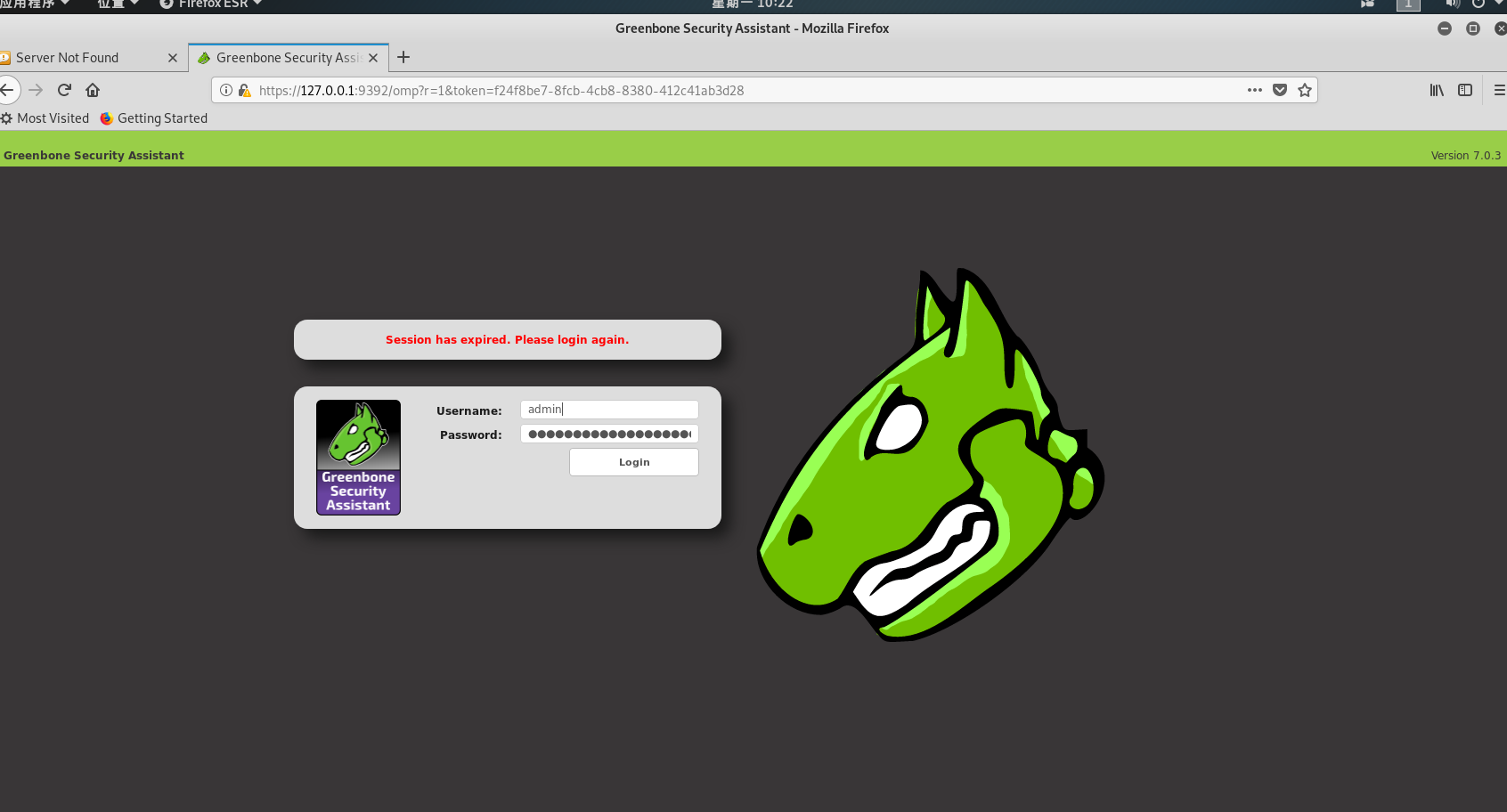
Task: Click the Login button
Action: point(634,462)
